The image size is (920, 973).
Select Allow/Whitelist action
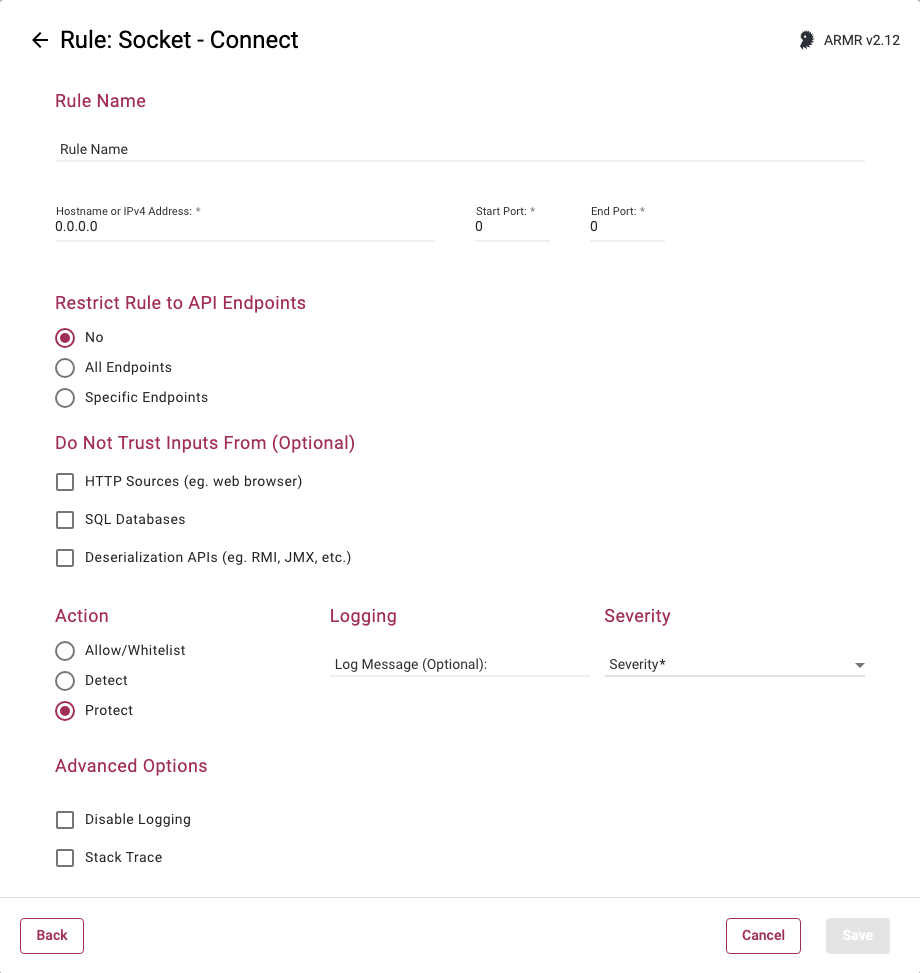coord(65,651)
